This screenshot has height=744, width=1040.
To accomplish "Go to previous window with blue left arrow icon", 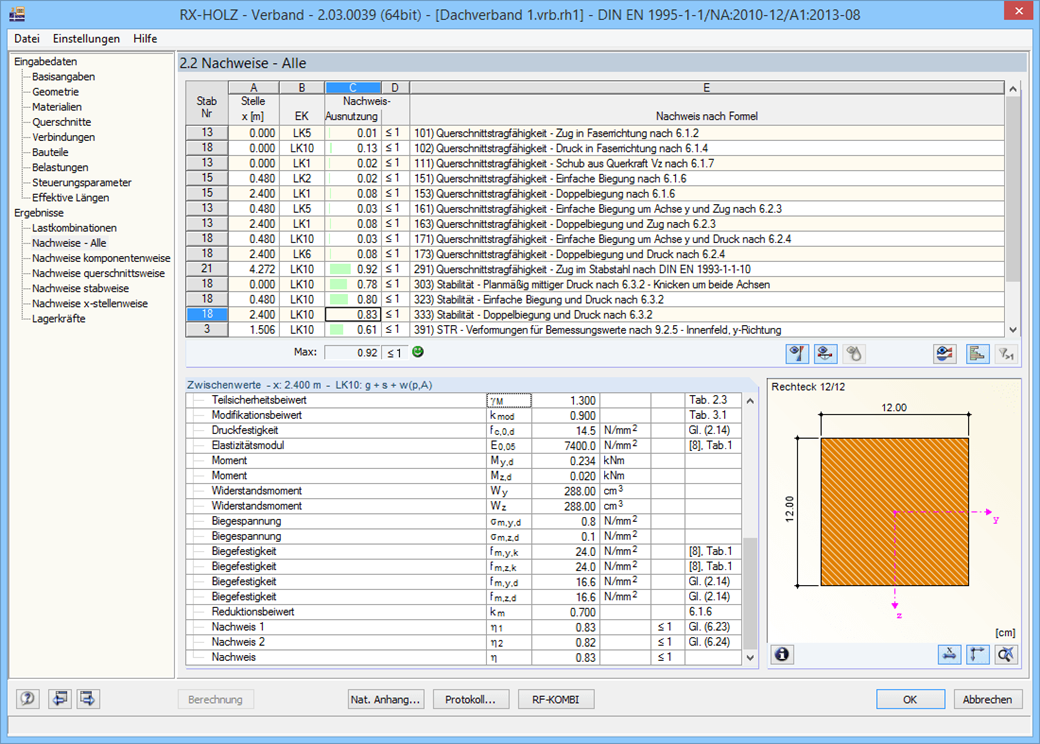I will [59, 699].
